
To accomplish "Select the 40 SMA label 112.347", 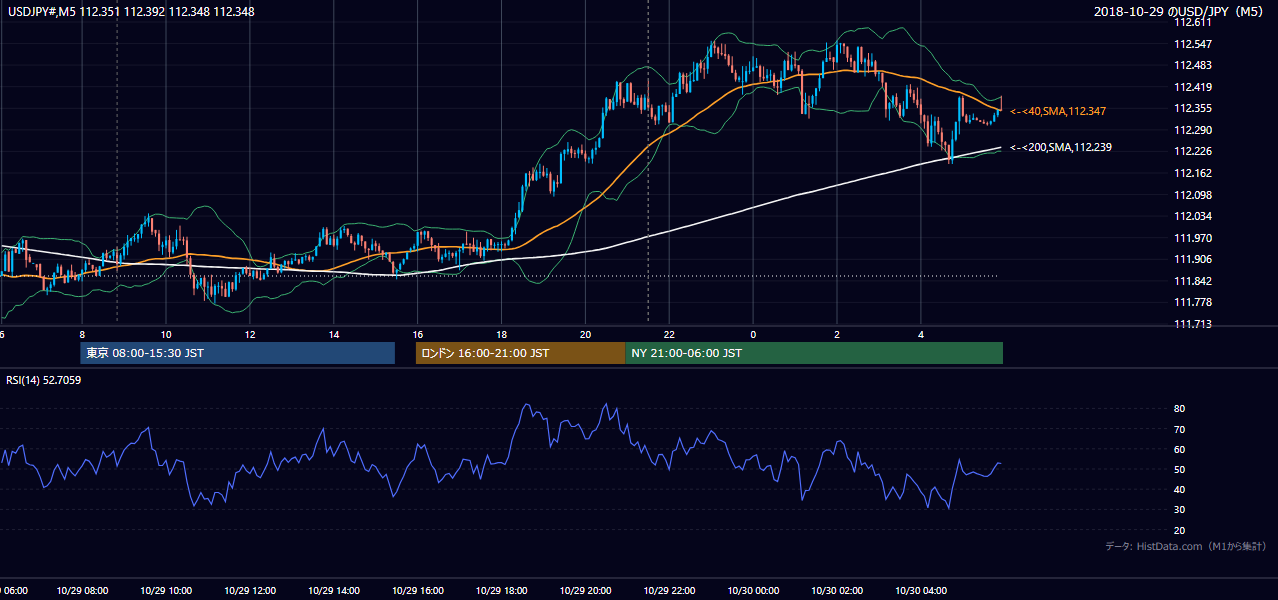I will point(1058,111).
